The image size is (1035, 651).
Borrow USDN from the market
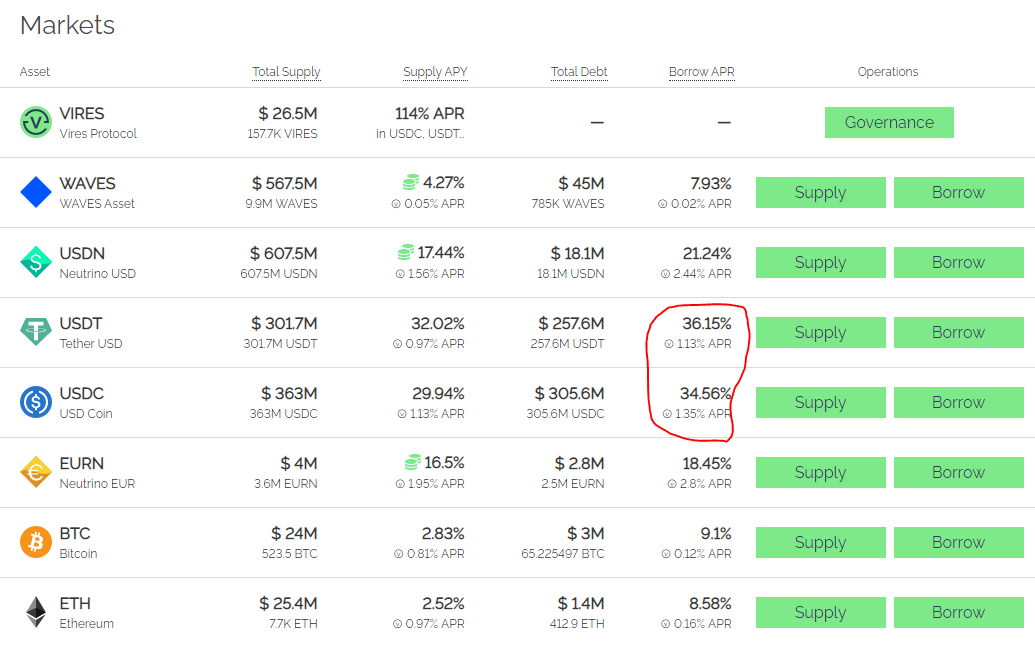pyautogui.click(x=958, y=262)
